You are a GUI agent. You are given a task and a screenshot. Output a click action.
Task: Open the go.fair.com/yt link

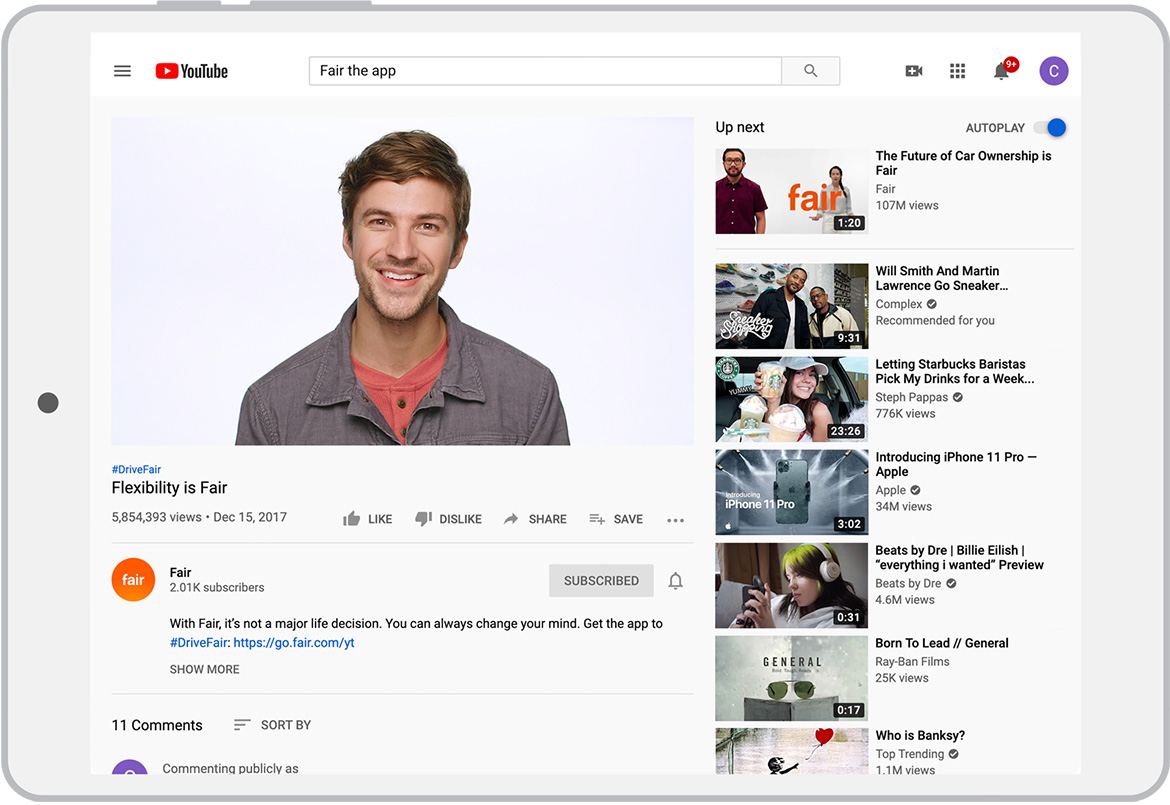[294, 642]
